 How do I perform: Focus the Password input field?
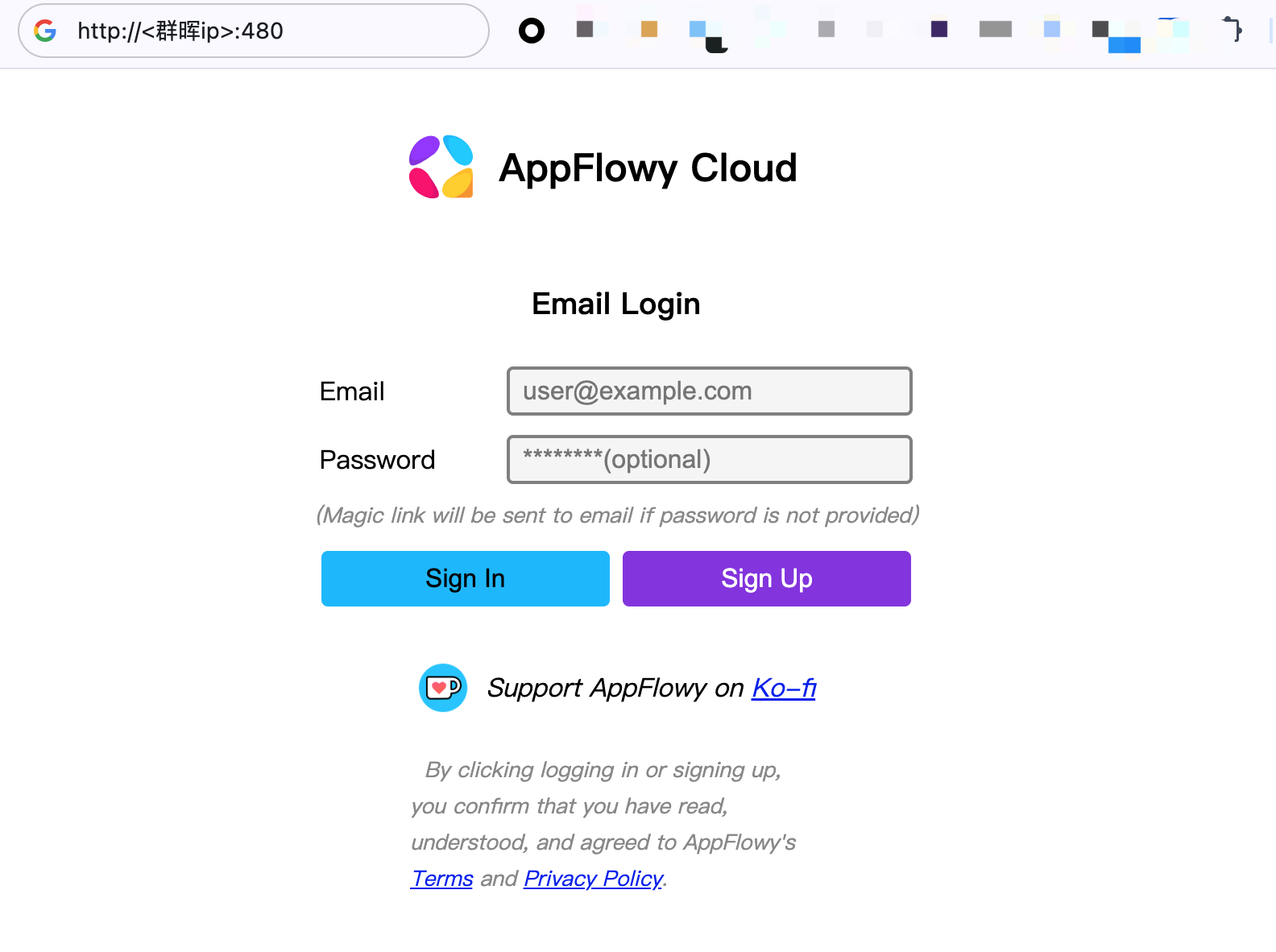(710, 460)
